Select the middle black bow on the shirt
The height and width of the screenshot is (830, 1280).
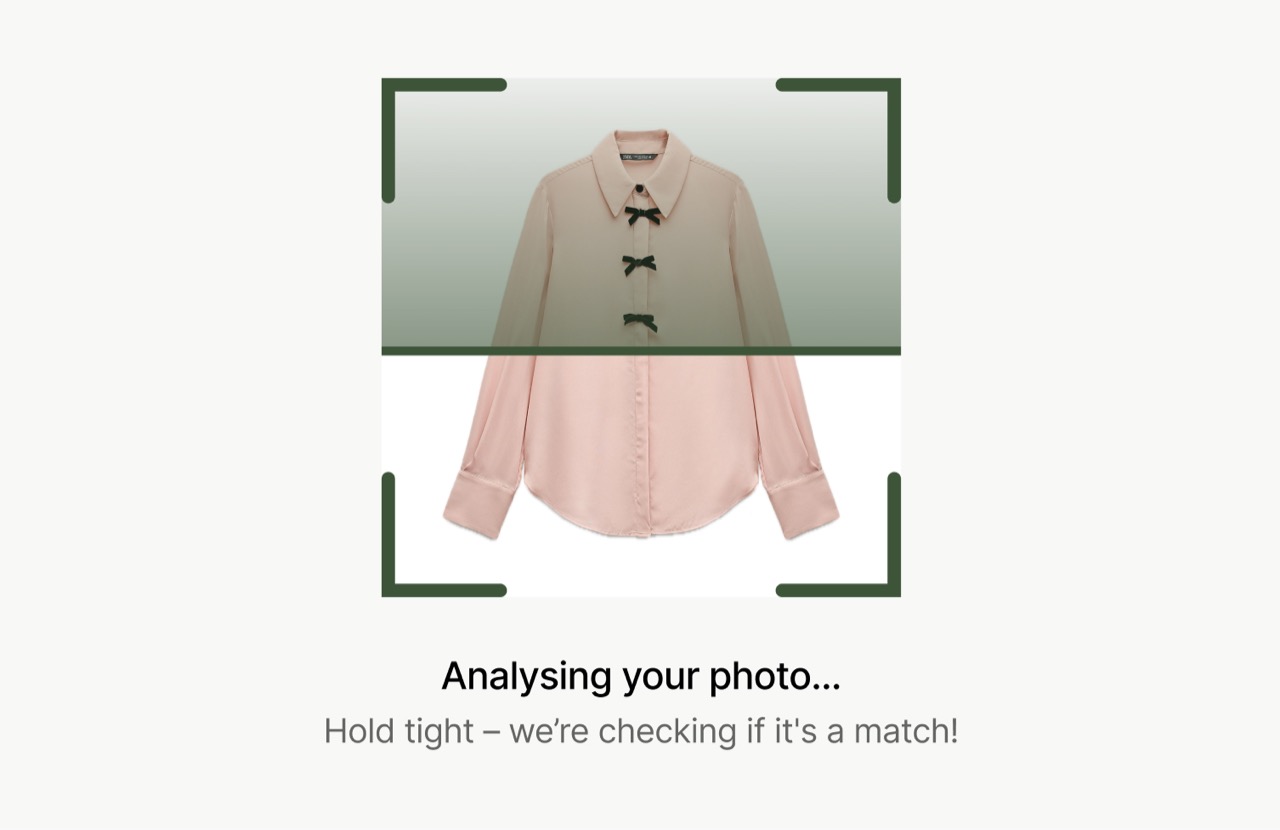(640, 265)
